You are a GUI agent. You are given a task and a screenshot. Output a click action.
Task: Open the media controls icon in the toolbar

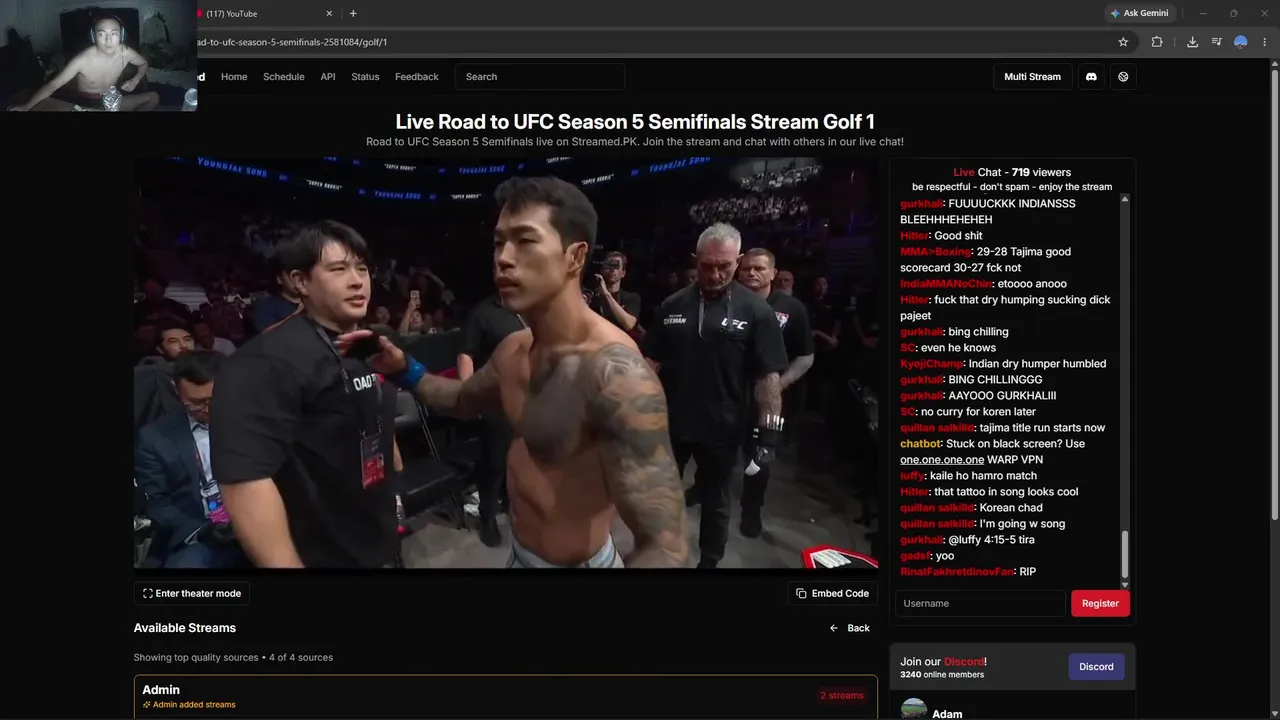(1216, 42)
